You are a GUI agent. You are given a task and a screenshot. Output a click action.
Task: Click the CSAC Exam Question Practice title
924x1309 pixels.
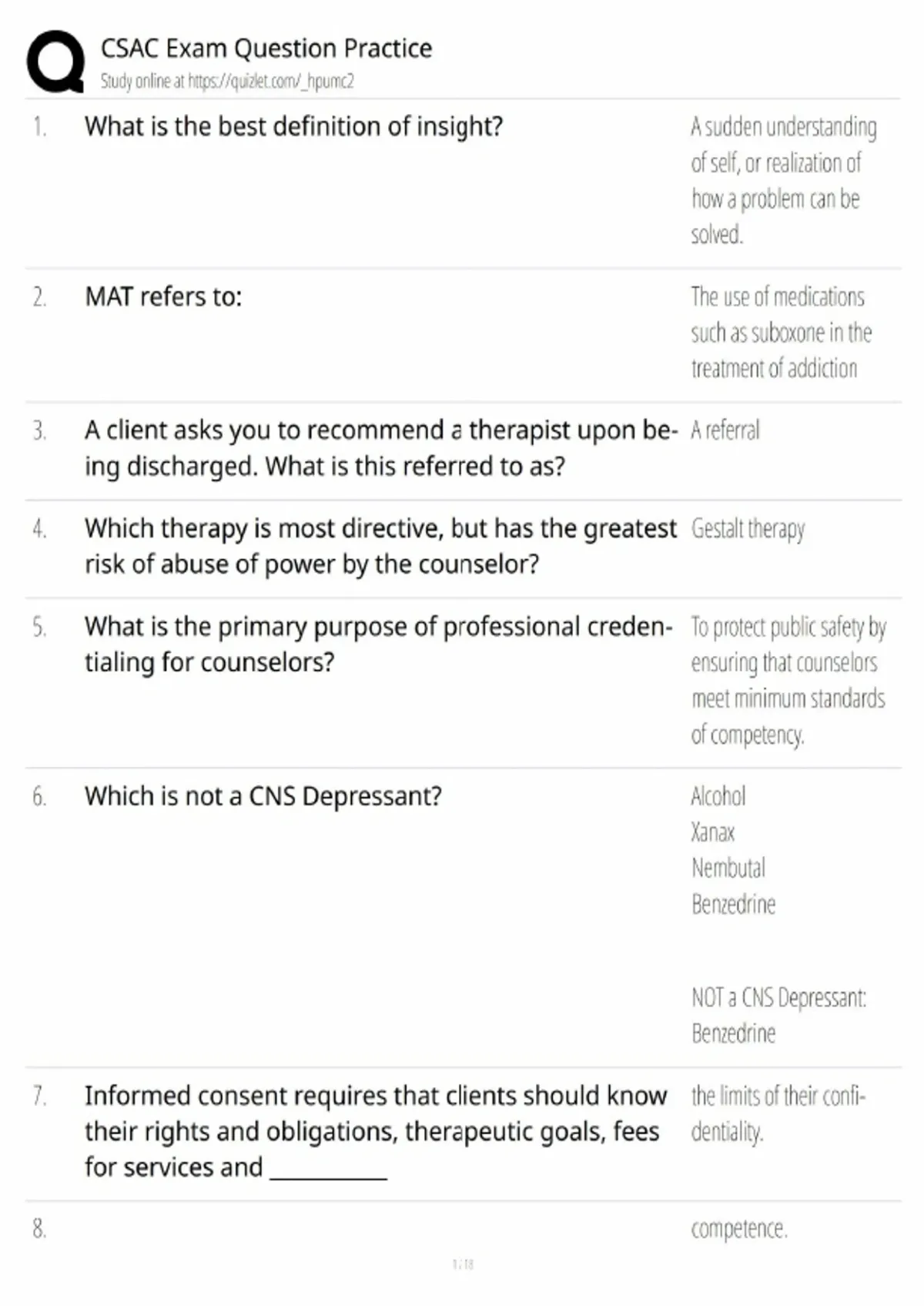[x=266, y=49]
